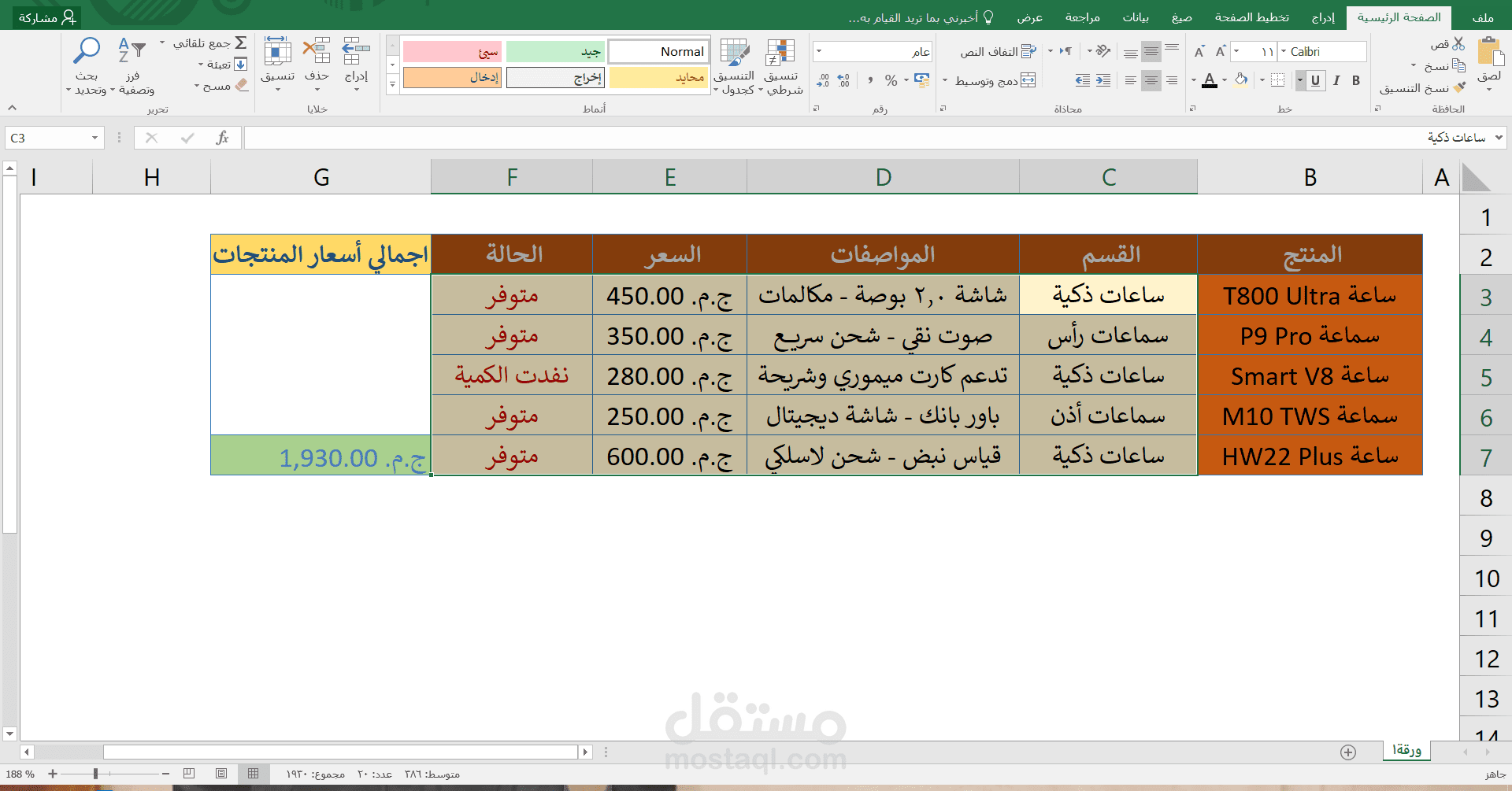
Task: Expand the formula bar
Action: click(1499, 138)
